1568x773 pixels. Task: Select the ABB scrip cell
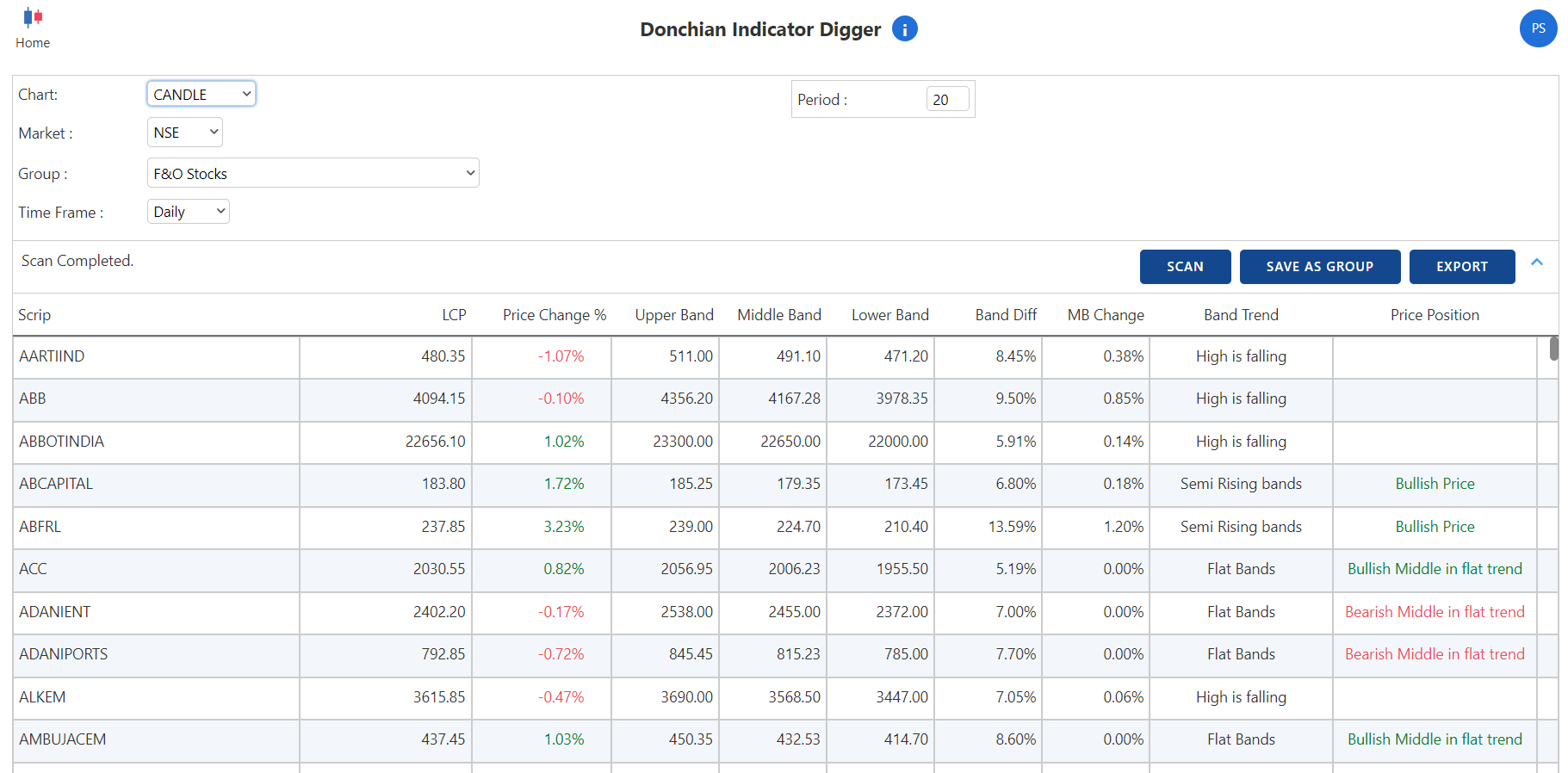coord(157,399)
